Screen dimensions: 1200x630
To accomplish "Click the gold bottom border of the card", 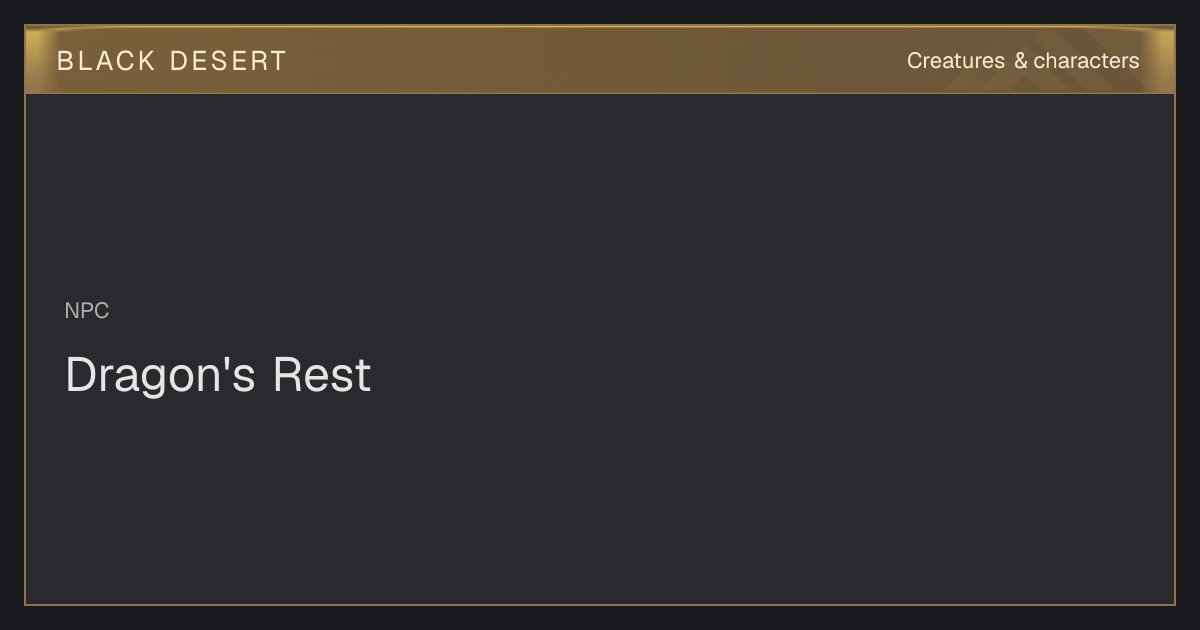I will tap(600, 604).
